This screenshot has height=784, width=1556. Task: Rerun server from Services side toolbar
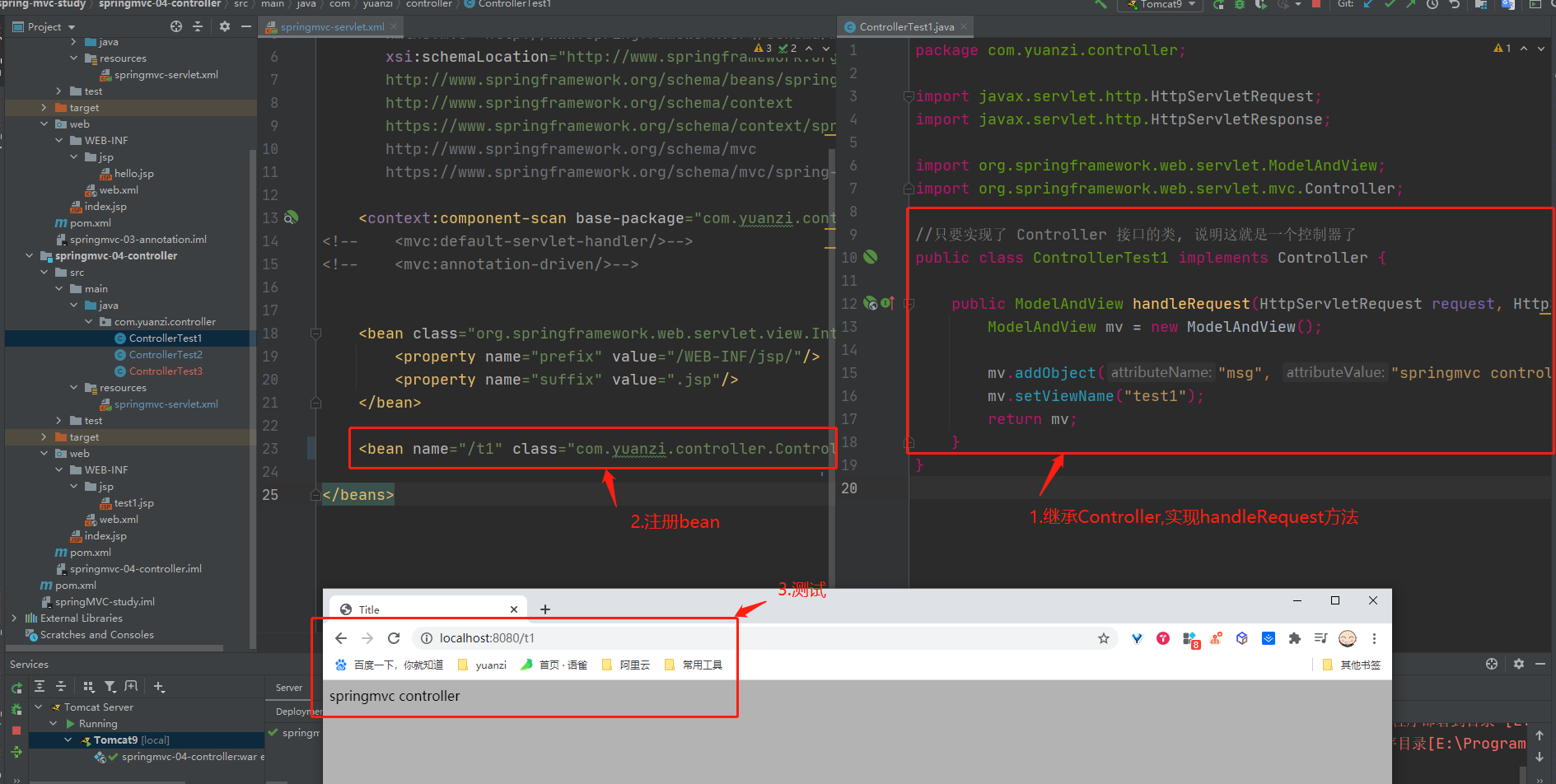tap(16, 688)
